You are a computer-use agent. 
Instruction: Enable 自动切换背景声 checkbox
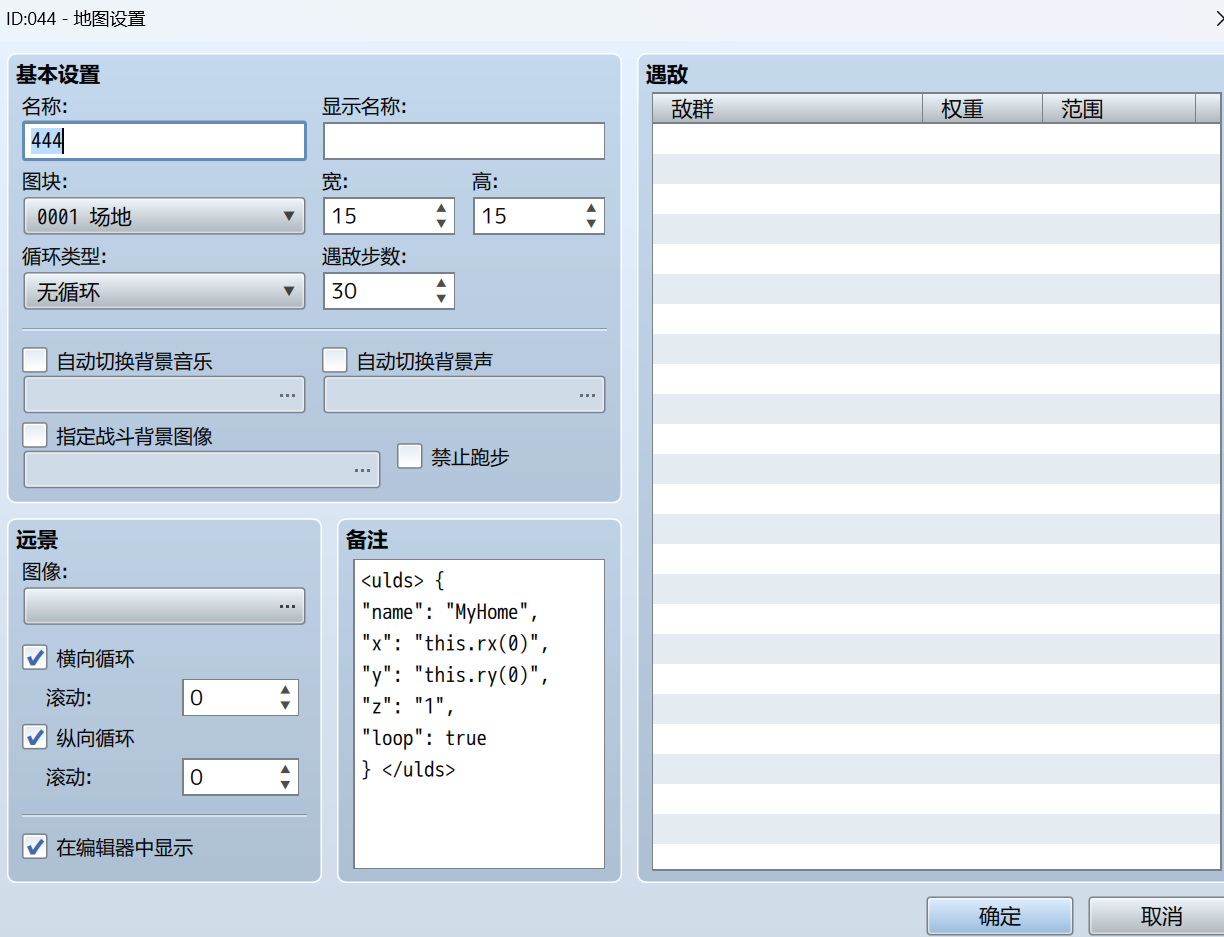click(x=335, y=360)
